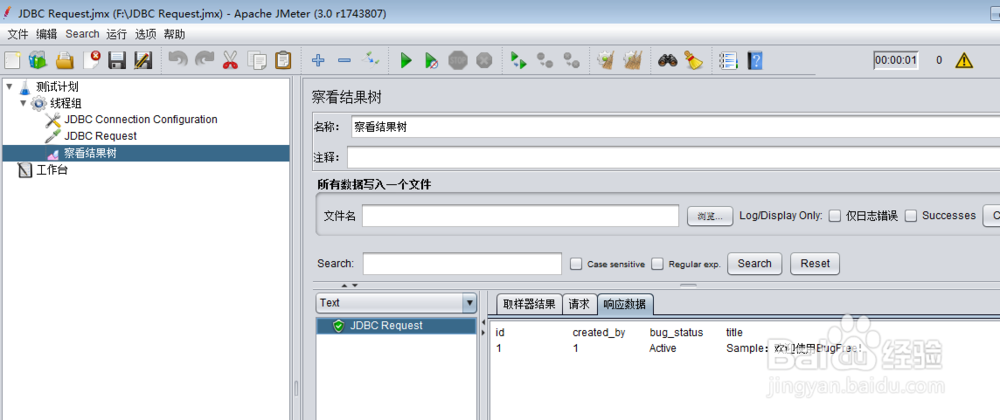View error log via warning triangle
This screenshot has height=420, width=1000.
coord(964,61)
